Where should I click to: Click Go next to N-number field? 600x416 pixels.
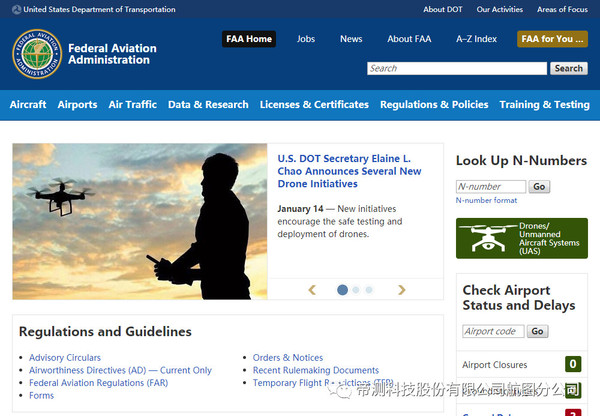click(x=539, y=187)
